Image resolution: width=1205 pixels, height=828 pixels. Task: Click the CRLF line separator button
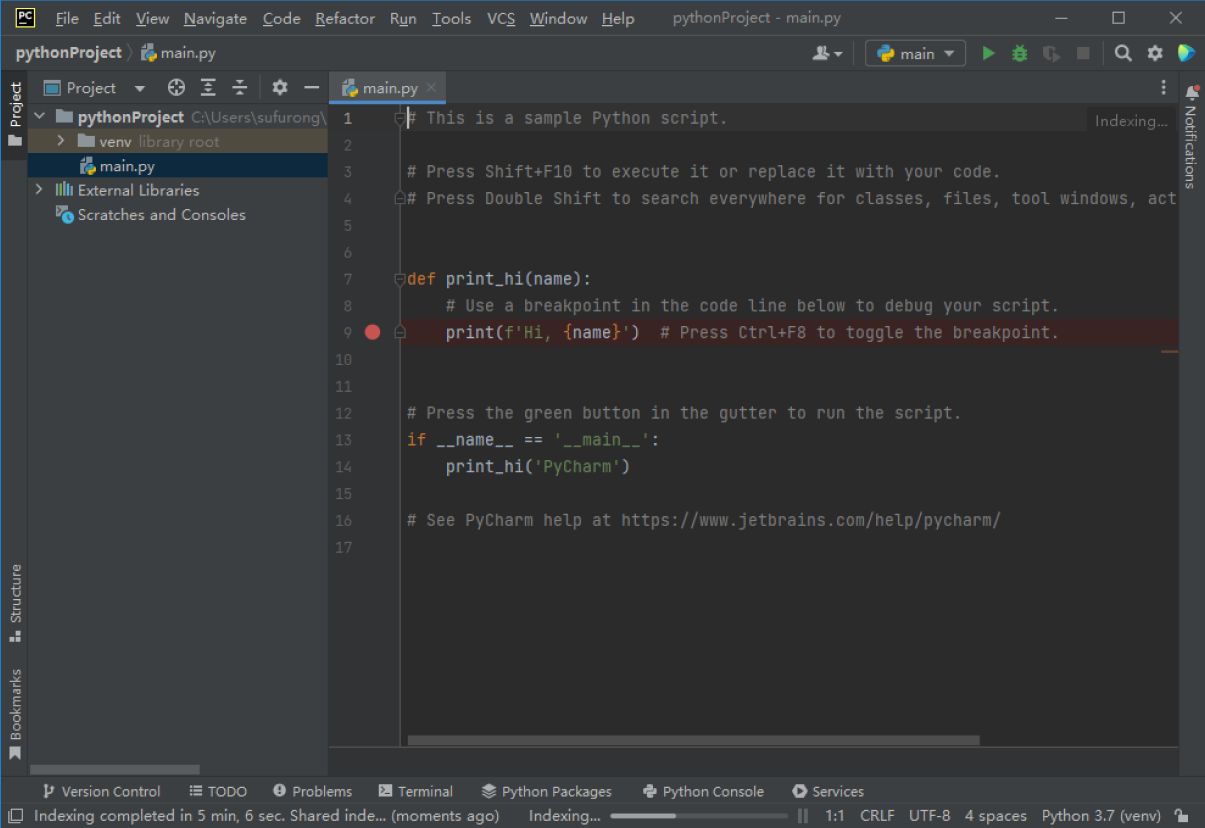click(877, 816)
